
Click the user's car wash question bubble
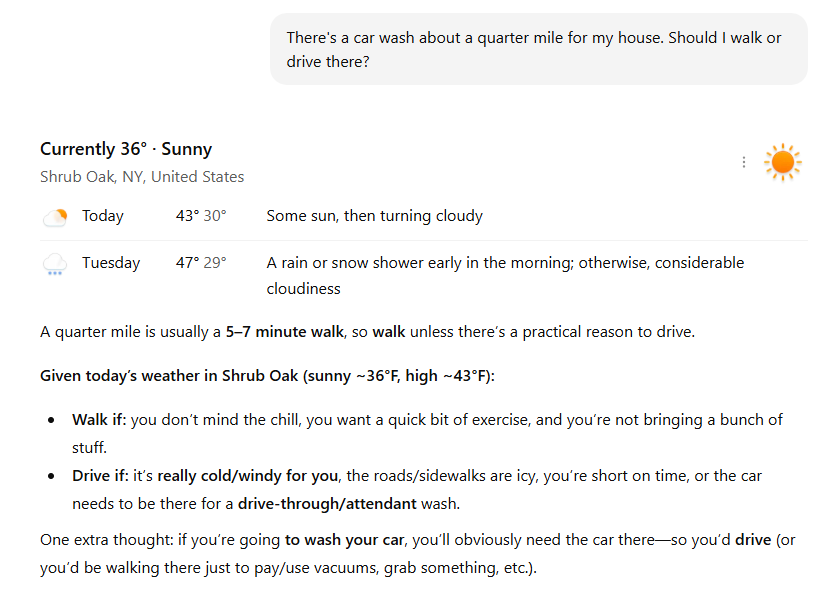(x=538, y=49)
